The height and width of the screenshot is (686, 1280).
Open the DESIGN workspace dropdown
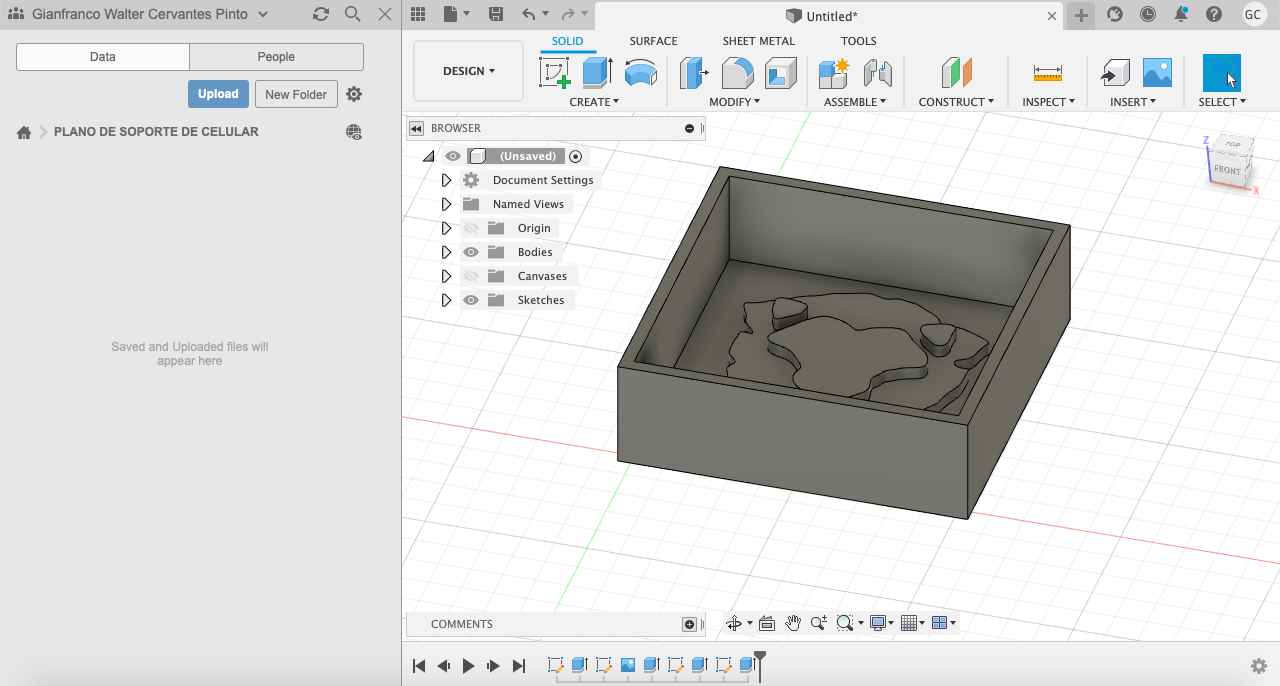tap(469, 71)
